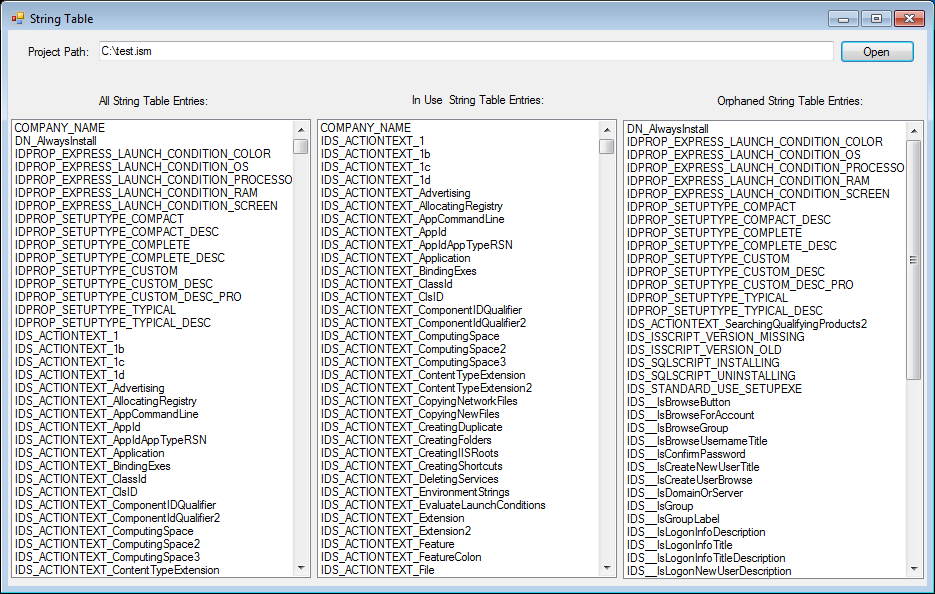The height and width of the screenshot is (594, 935).
Task: Click scrollbar thumb of In Use entries list
Action: [x=607, y=146]
